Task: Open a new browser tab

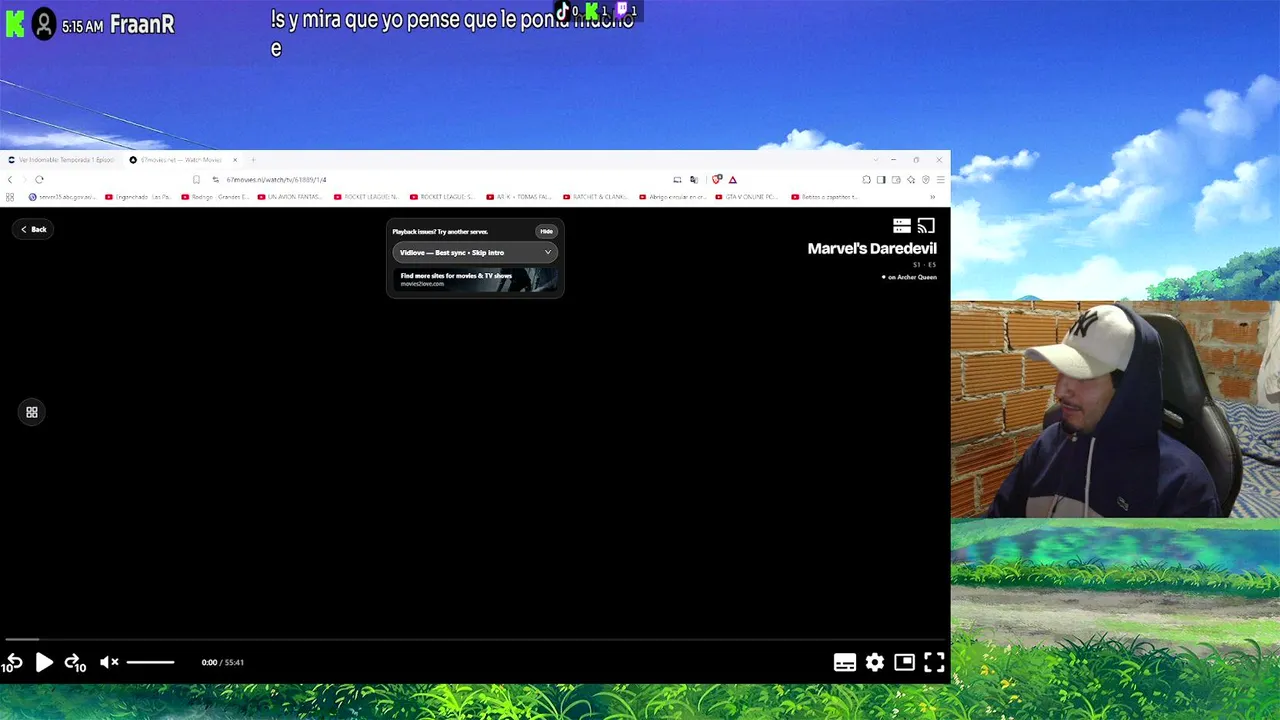Action: [253, 160]
